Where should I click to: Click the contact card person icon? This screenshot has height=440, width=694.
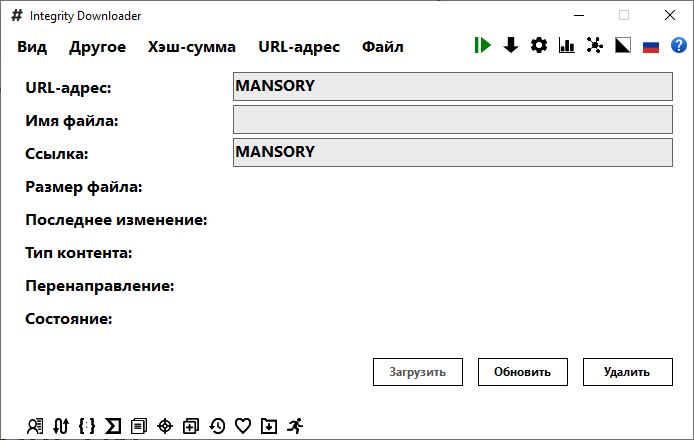coord(35,426)
